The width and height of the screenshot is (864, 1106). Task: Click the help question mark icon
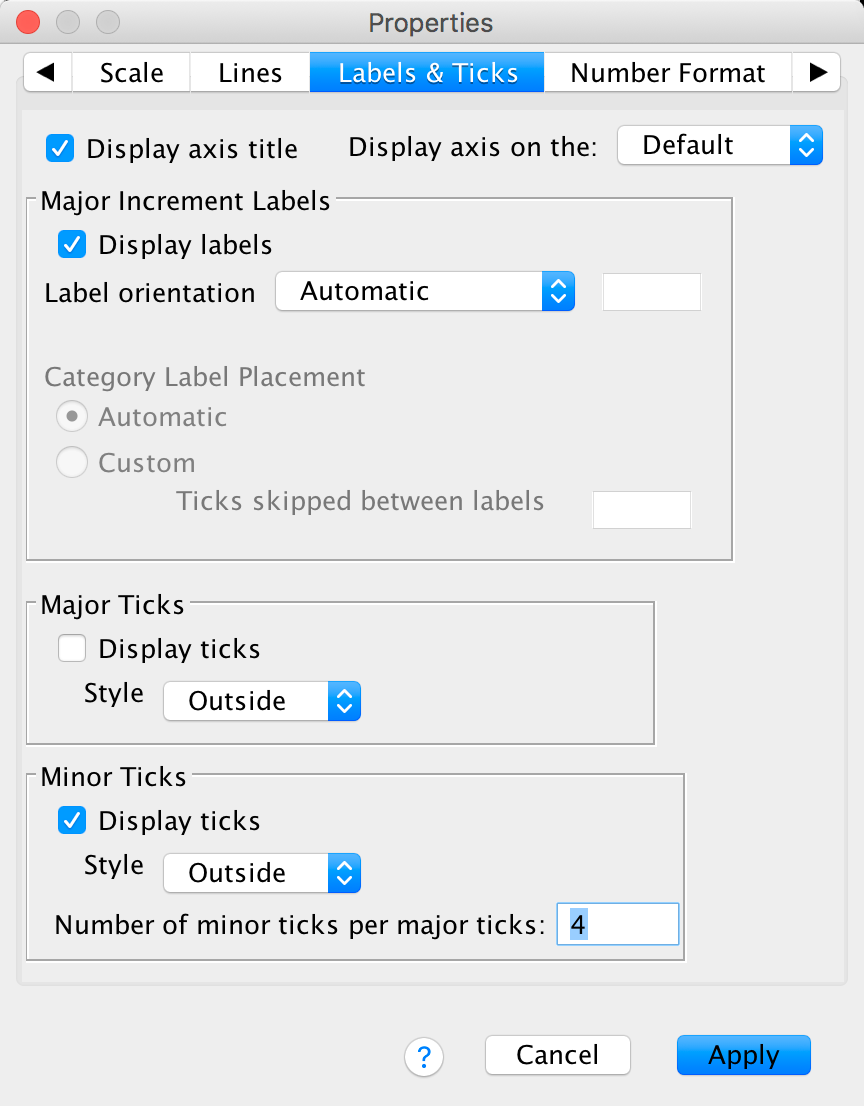pyautogui.click(x=424, y=1056)
